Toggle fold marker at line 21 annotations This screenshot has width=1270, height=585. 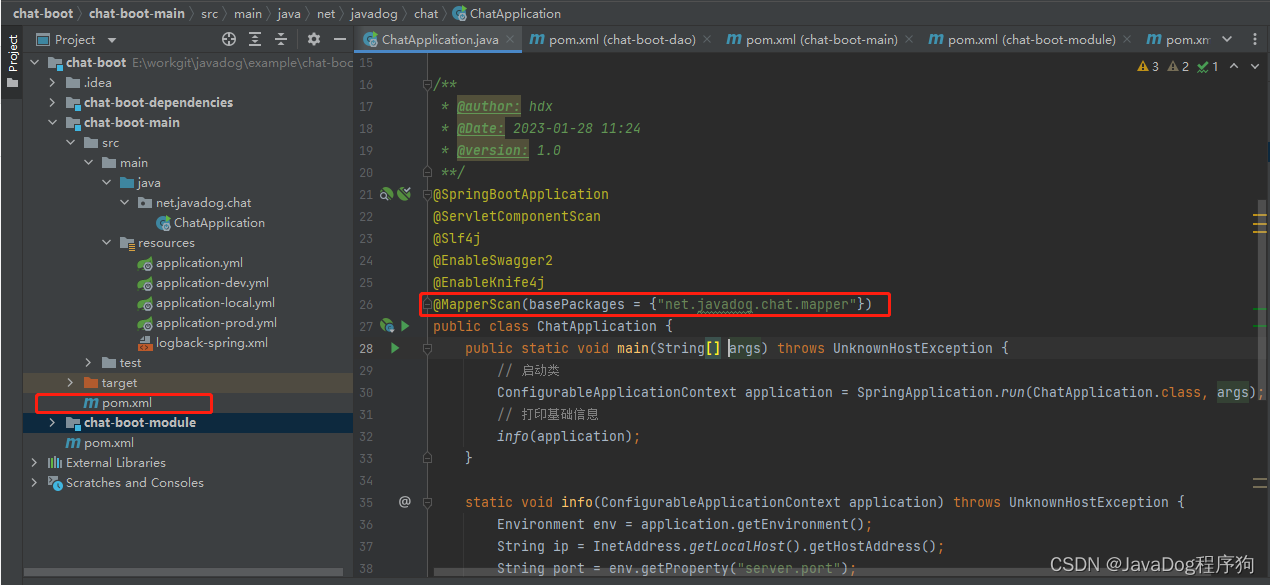[427, 194]
